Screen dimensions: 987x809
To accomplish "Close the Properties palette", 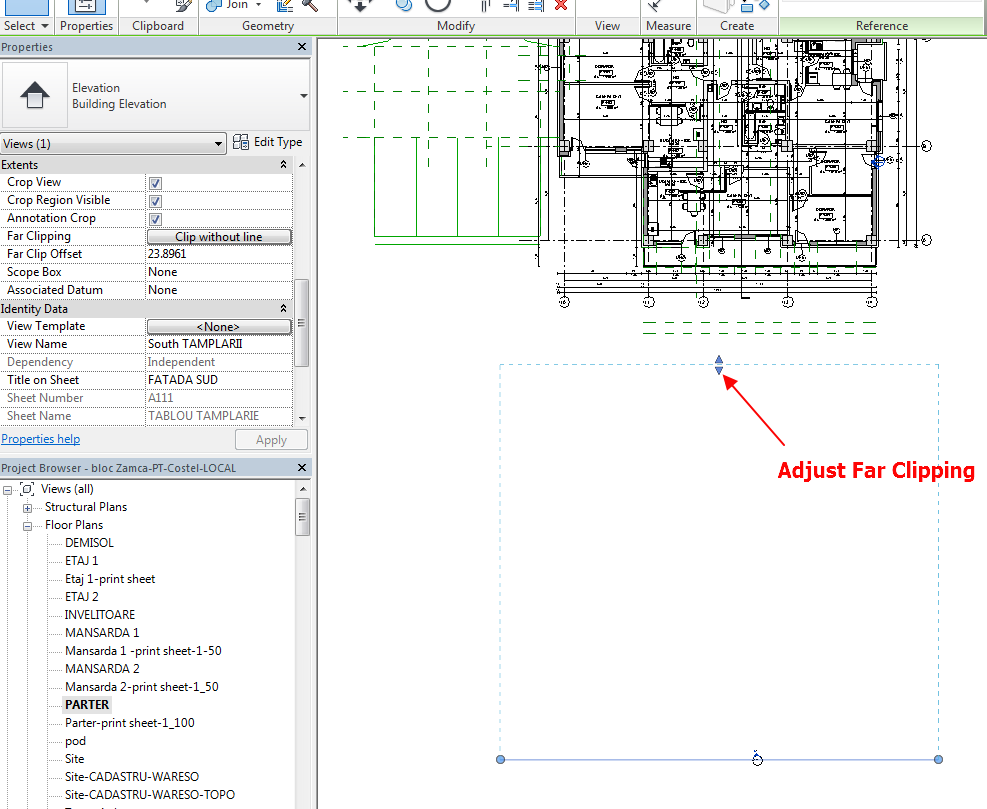I will [302, 47].
